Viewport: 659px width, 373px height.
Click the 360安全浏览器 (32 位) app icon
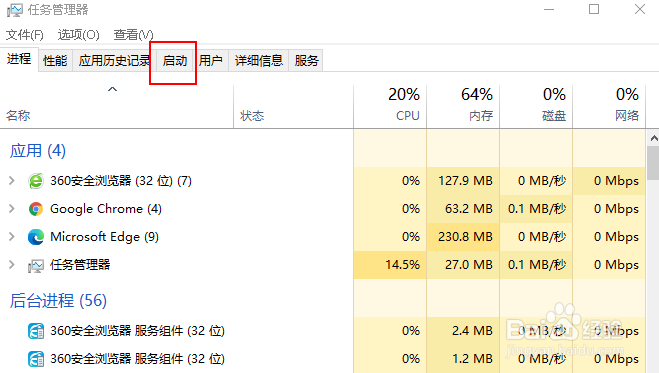[36, 181]
